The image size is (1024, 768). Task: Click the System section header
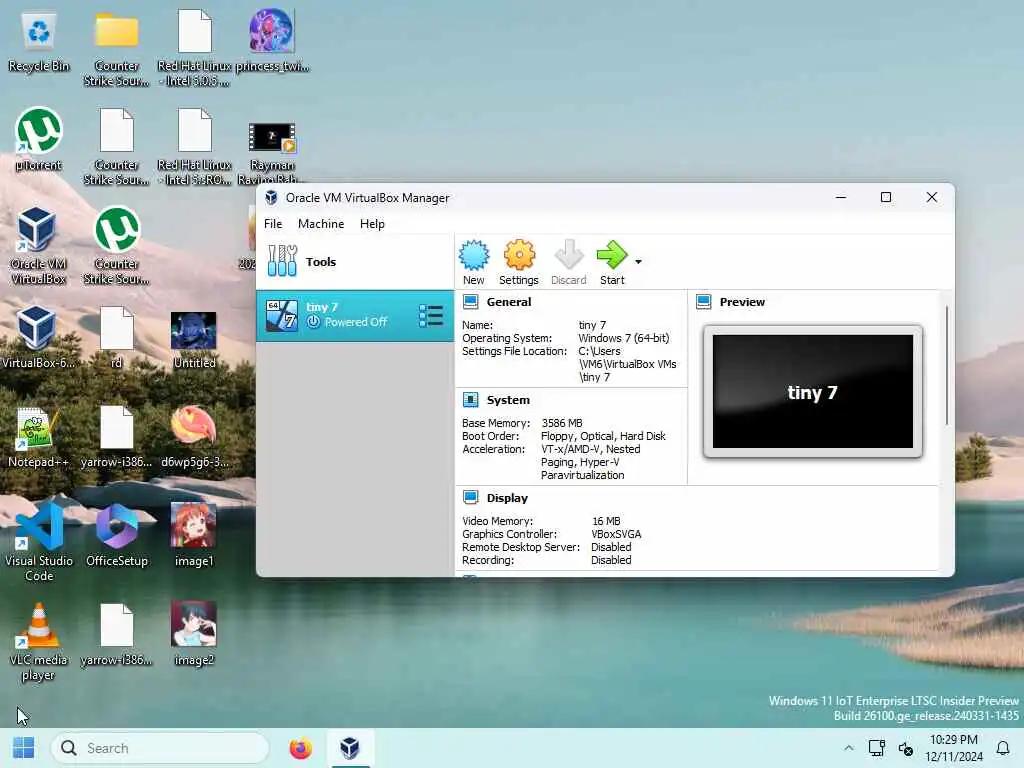tap(508, 400)
